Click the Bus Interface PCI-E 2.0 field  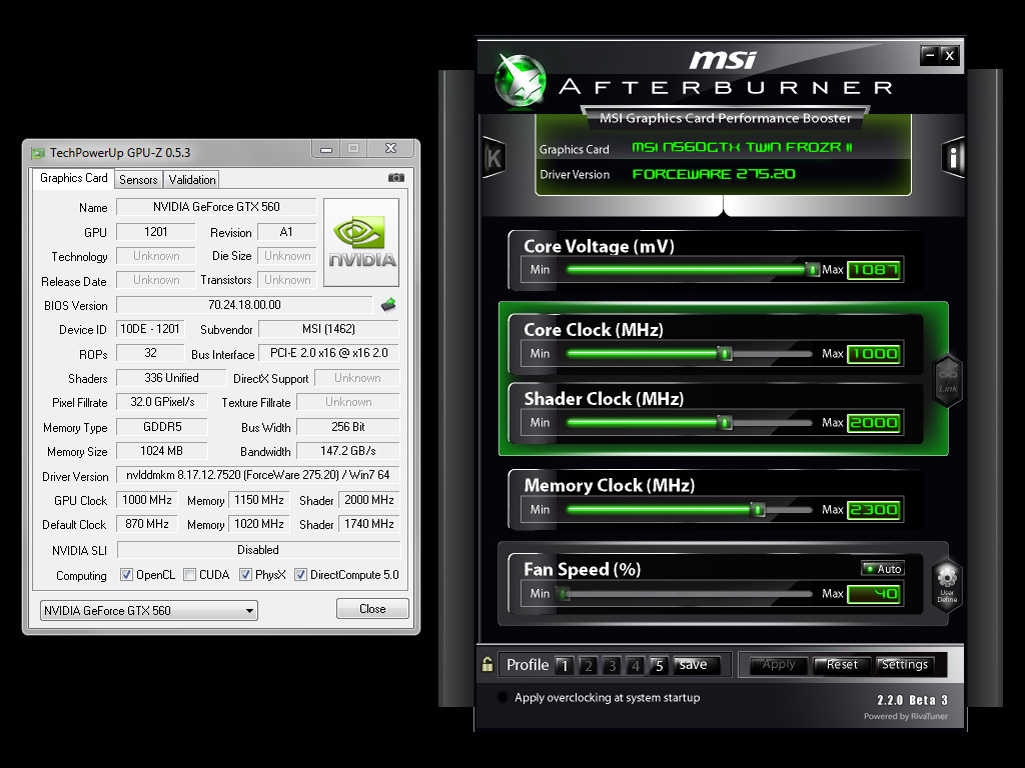pyautogui.click(x=329, y=353)
